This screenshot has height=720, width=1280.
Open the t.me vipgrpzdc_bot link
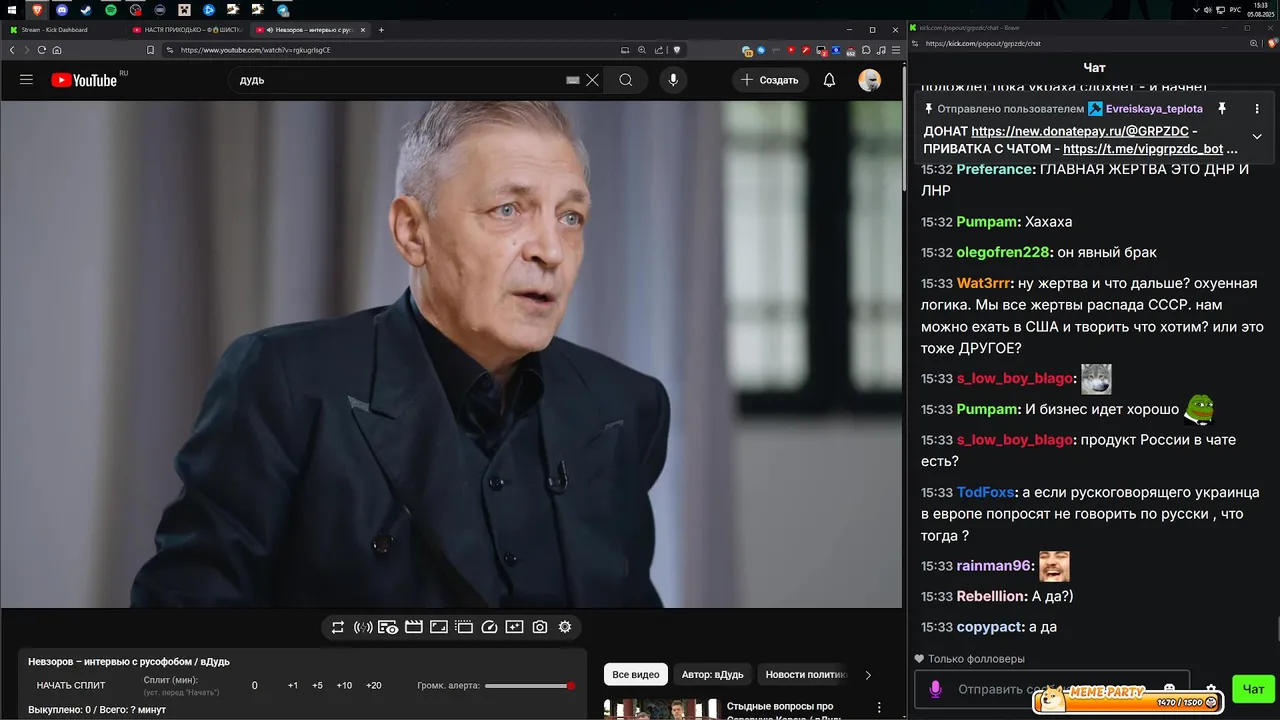[1143, 148]
